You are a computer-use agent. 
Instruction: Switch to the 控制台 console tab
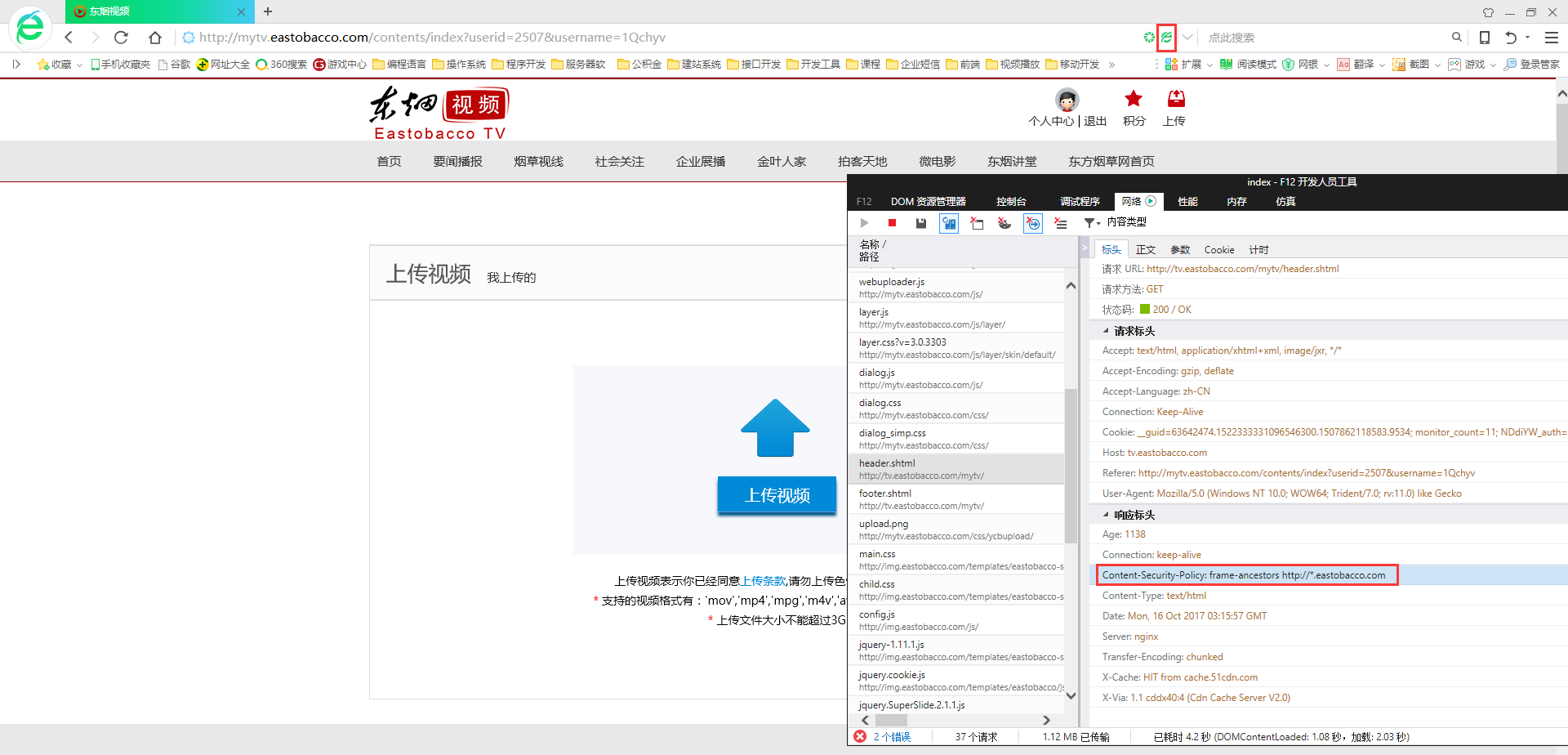(1010, 202)
